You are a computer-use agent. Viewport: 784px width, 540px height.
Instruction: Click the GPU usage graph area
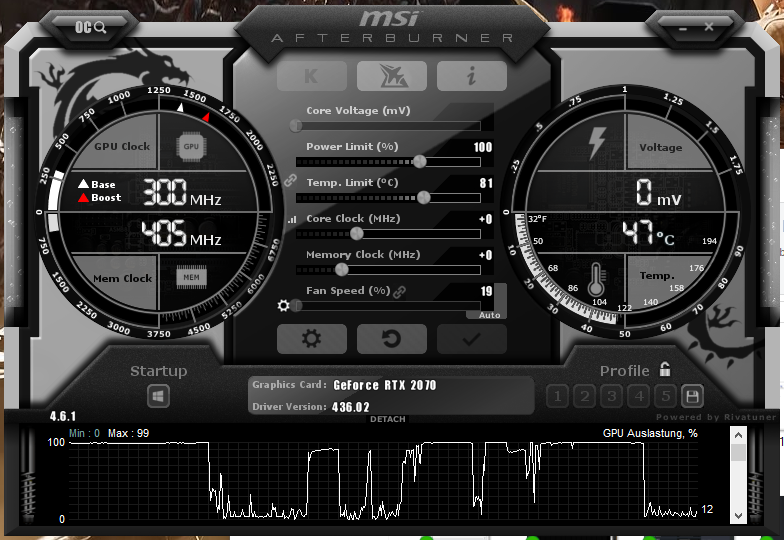(x=383, y=479)
